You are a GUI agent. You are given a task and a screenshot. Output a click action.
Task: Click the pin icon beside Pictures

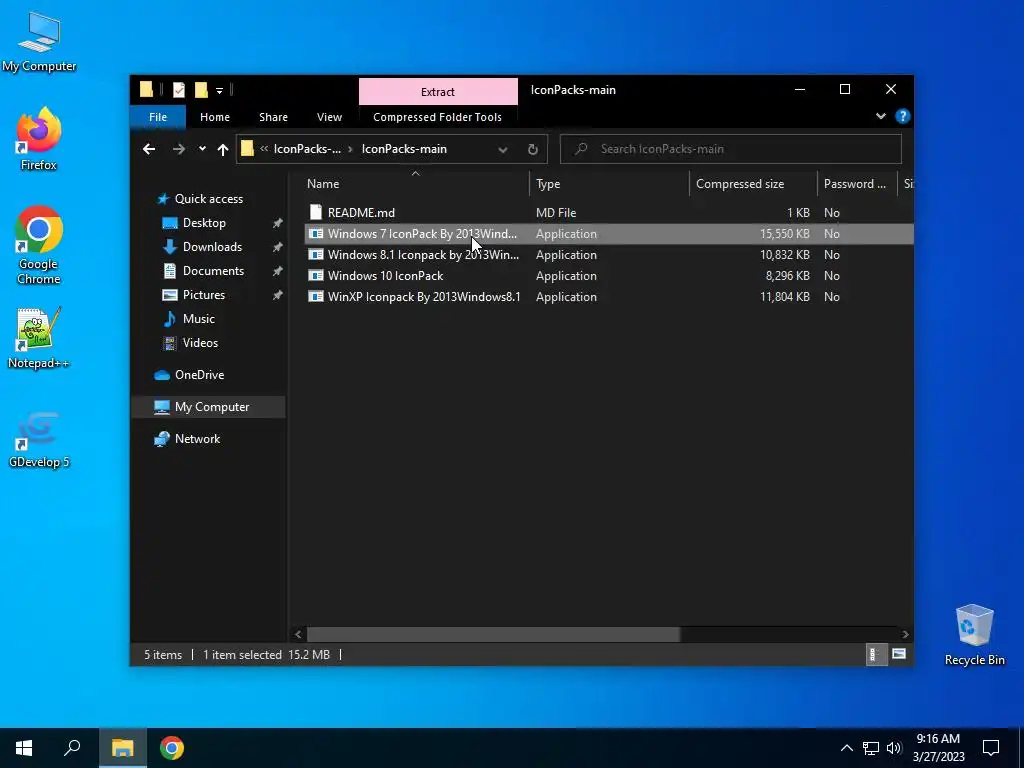click(278, 295)
